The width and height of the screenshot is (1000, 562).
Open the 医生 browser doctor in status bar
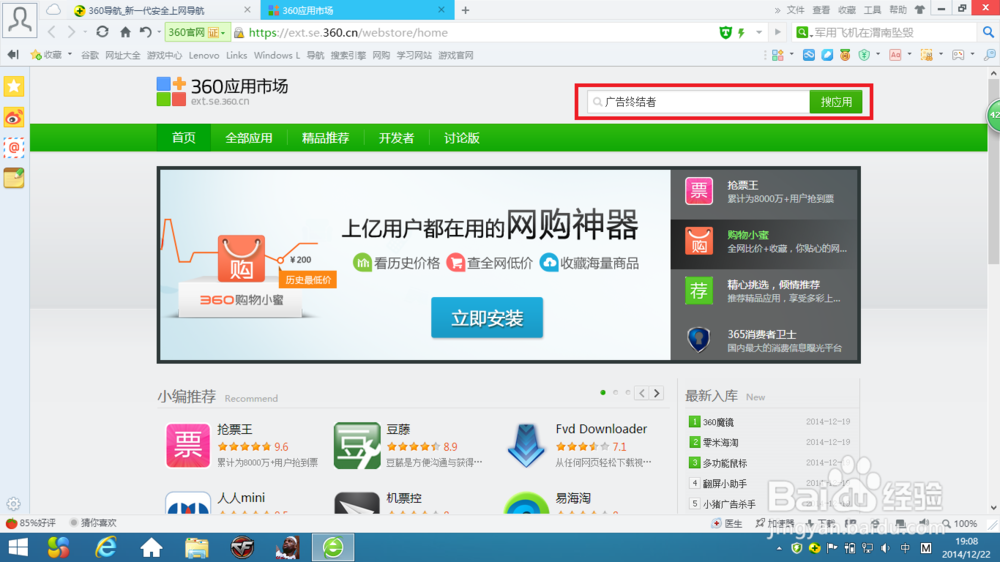[x=727, y=523]
